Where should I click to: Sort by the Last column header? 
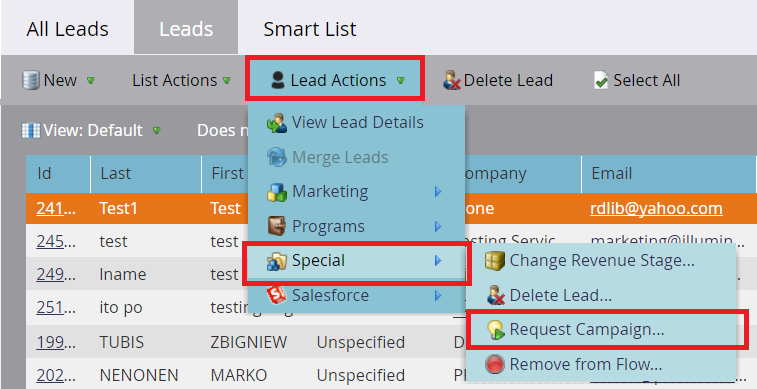tap(146, 174)
